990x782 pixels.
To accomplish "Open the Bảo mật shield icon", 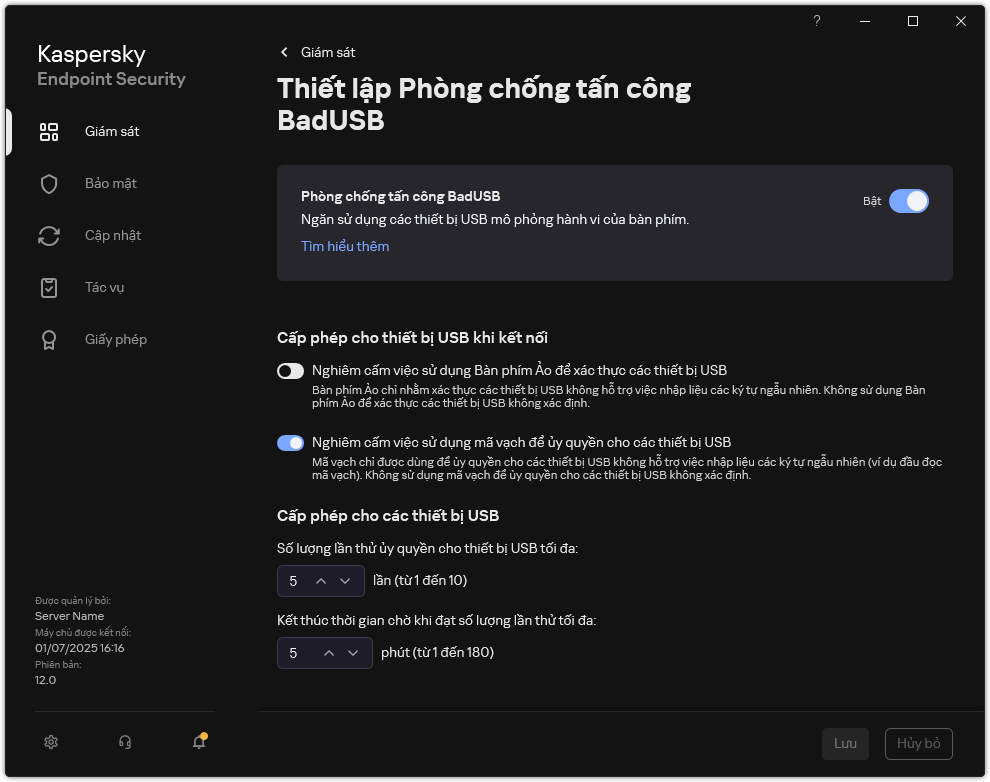I will (x=49, y=184).
